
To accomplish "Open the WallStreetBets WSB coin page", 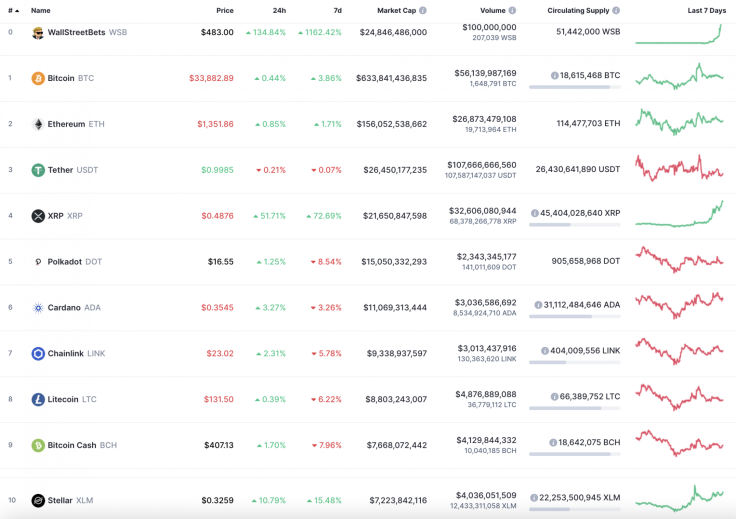I will [x=87, y=32].
